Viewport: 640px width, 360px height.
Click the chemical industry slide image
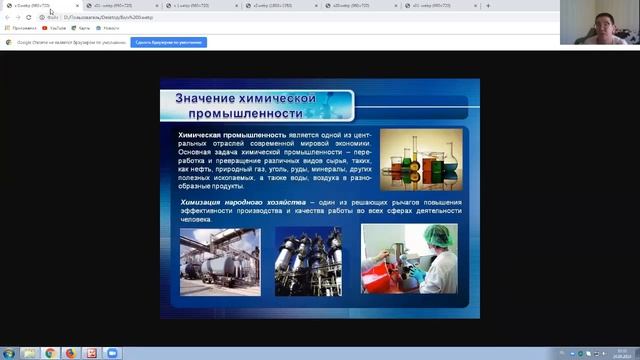click(320, 198)
